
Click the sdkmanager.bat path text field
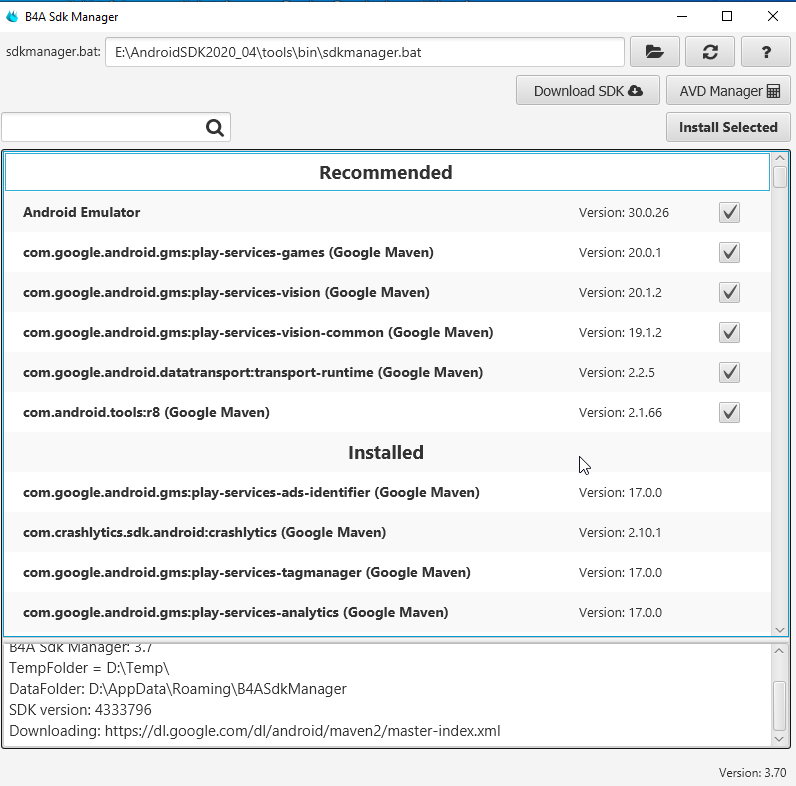coord(364,52)
